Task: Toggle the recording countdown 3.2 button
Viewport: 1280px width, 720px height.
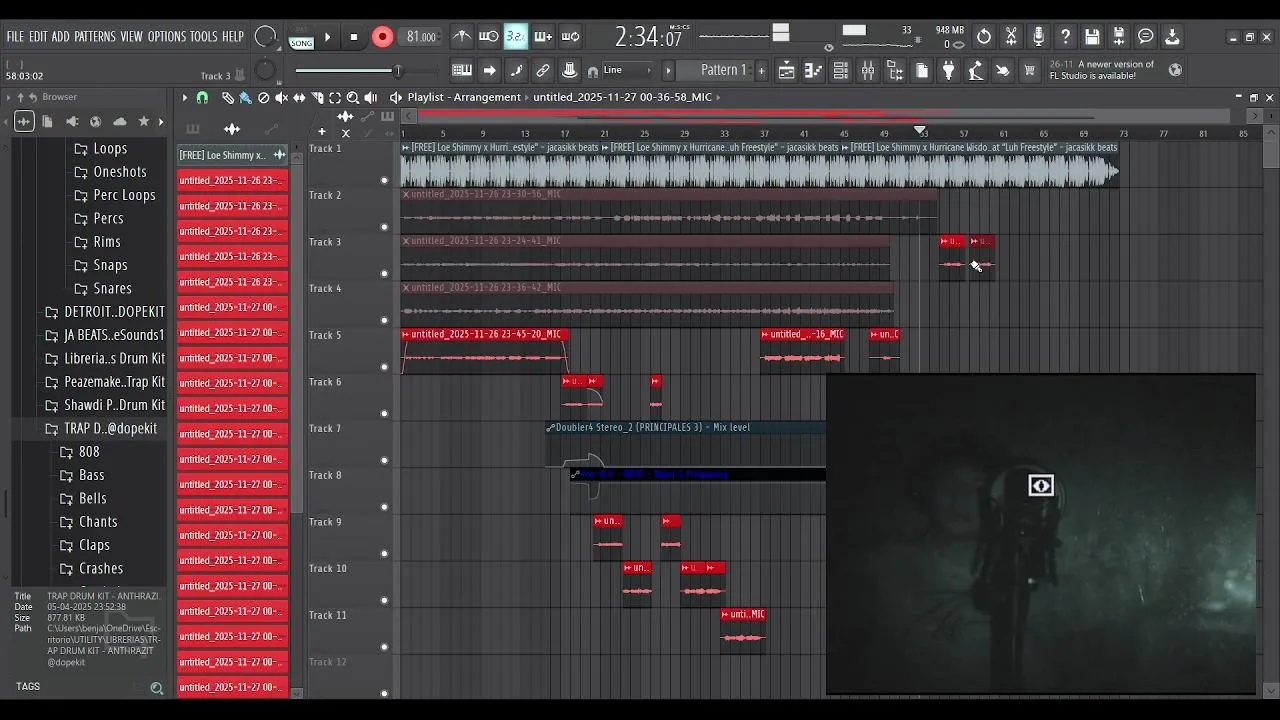Action: coord(516,37)
